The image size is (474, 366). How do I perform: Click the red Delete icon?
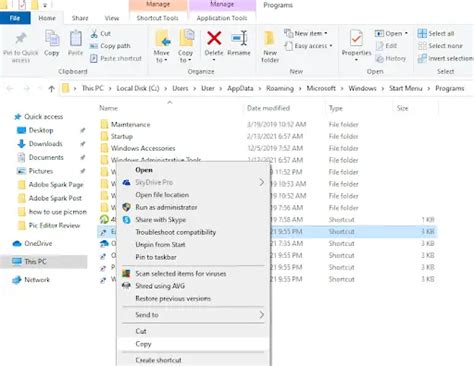coord(214,38)
